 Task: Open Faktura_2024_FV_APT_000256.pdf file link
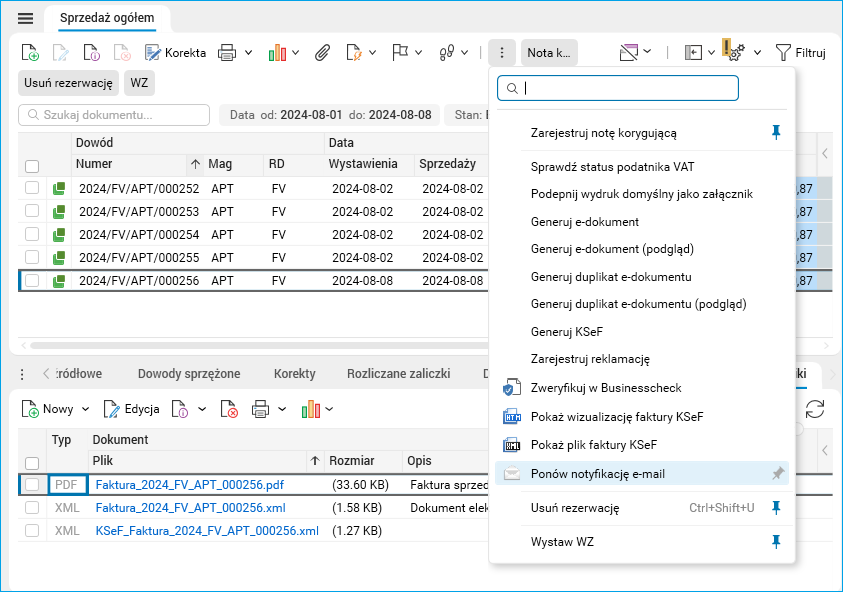pos(189,485)
